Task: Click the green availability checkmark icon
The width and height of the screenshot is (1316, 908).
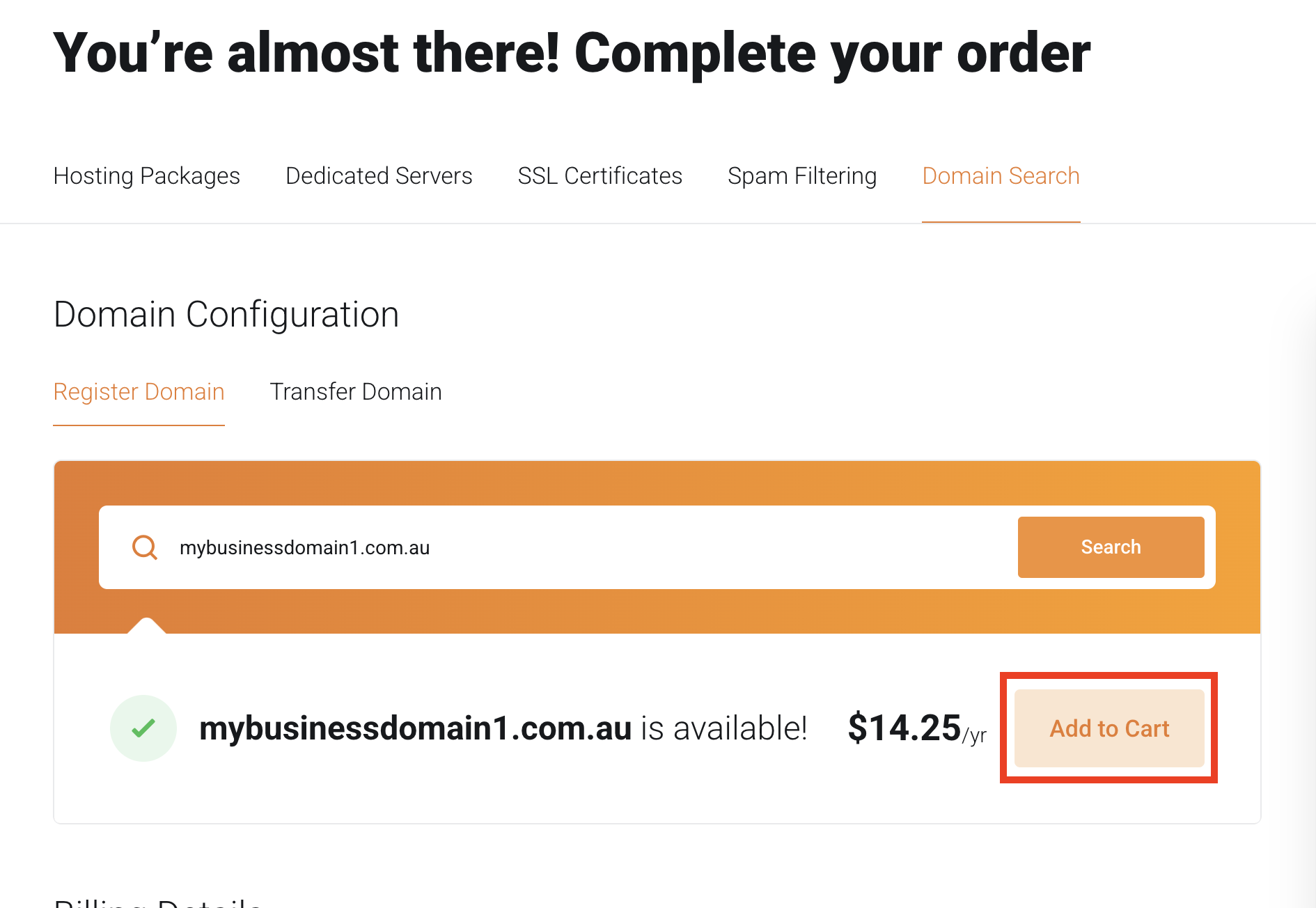Action: (x=143, y=727)
